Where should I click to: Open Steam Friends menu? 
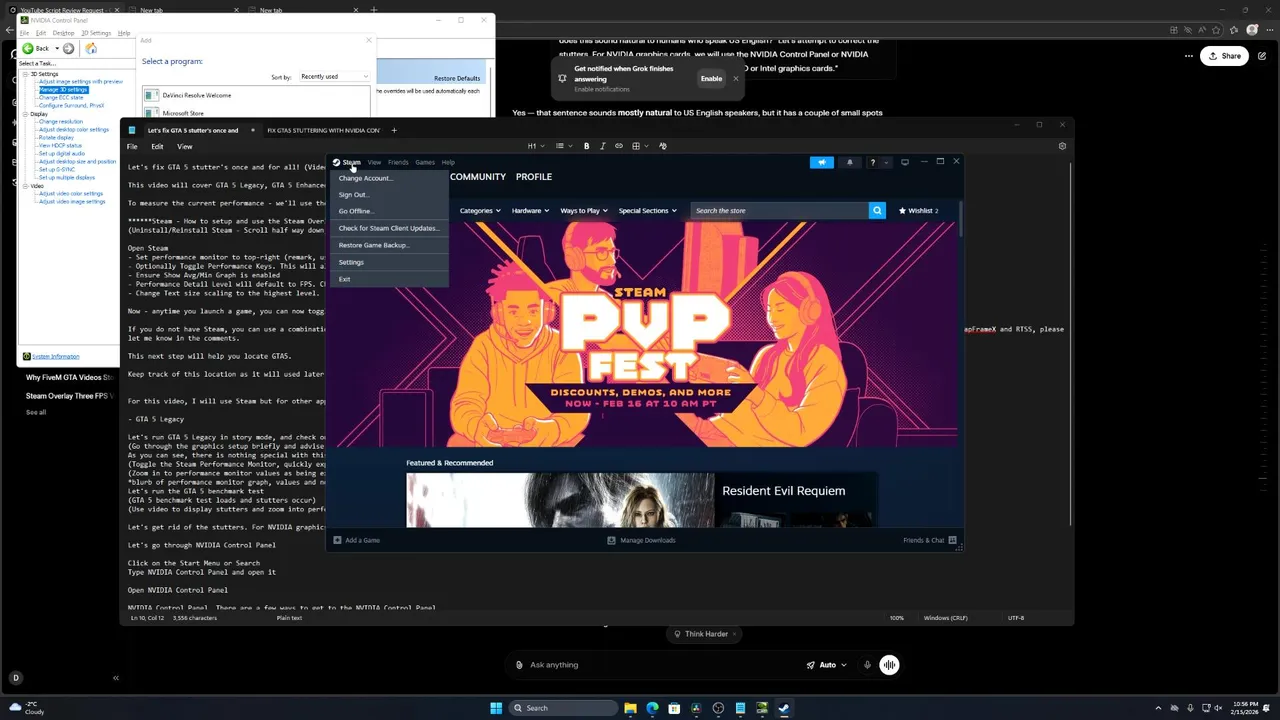click(x=398, y=162)
